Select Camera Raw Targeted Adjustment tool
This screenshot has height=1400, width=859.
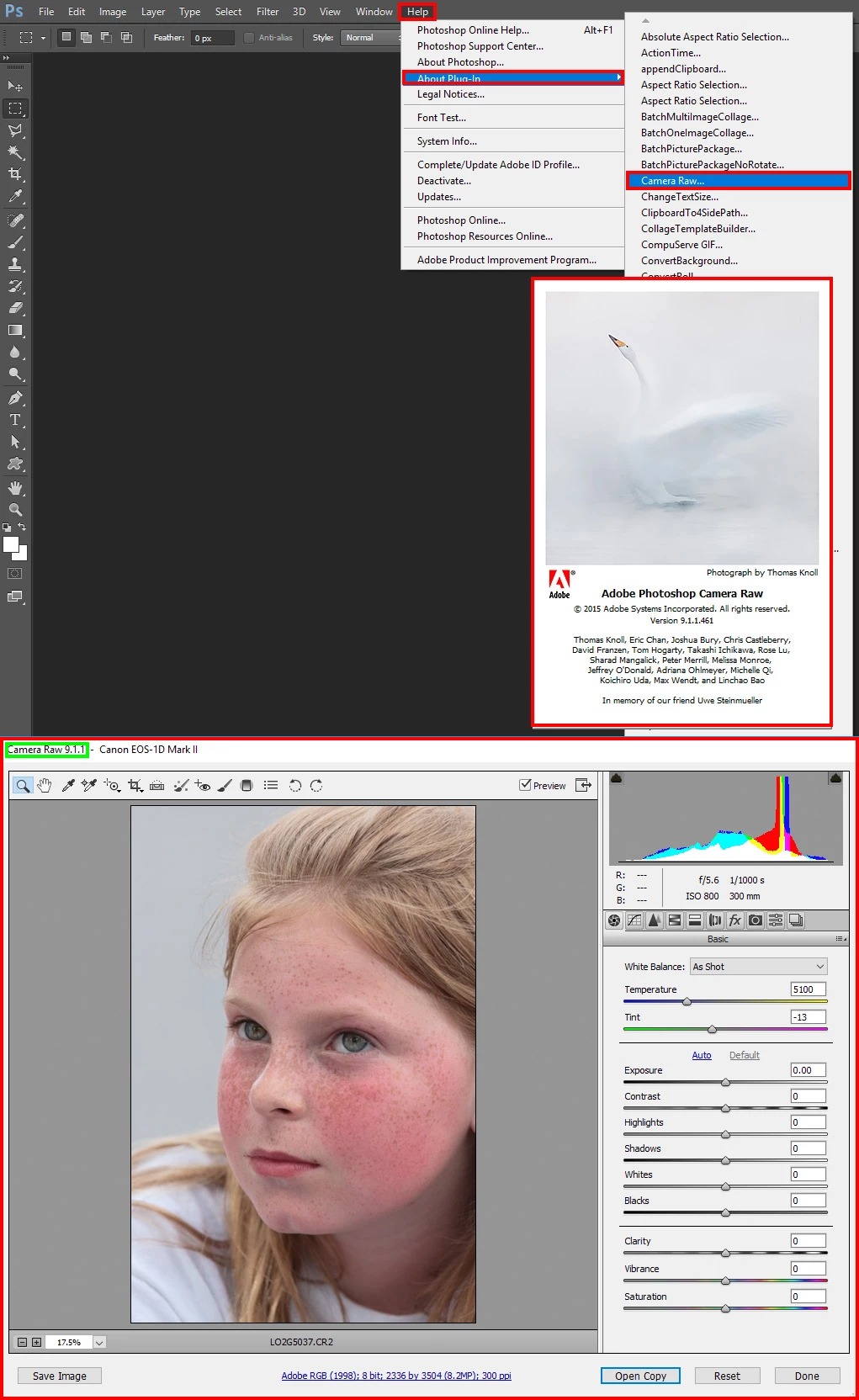click(x=112, y=785)
